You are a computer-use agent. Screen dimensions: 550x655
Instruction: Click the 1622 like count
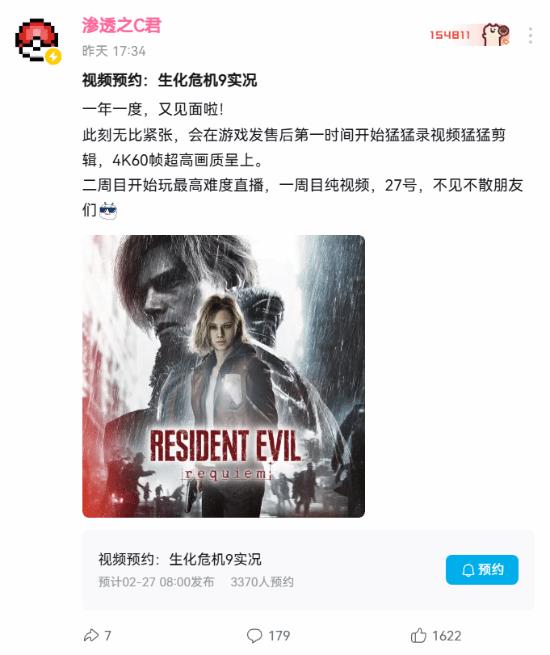click(x=446, y=636)
